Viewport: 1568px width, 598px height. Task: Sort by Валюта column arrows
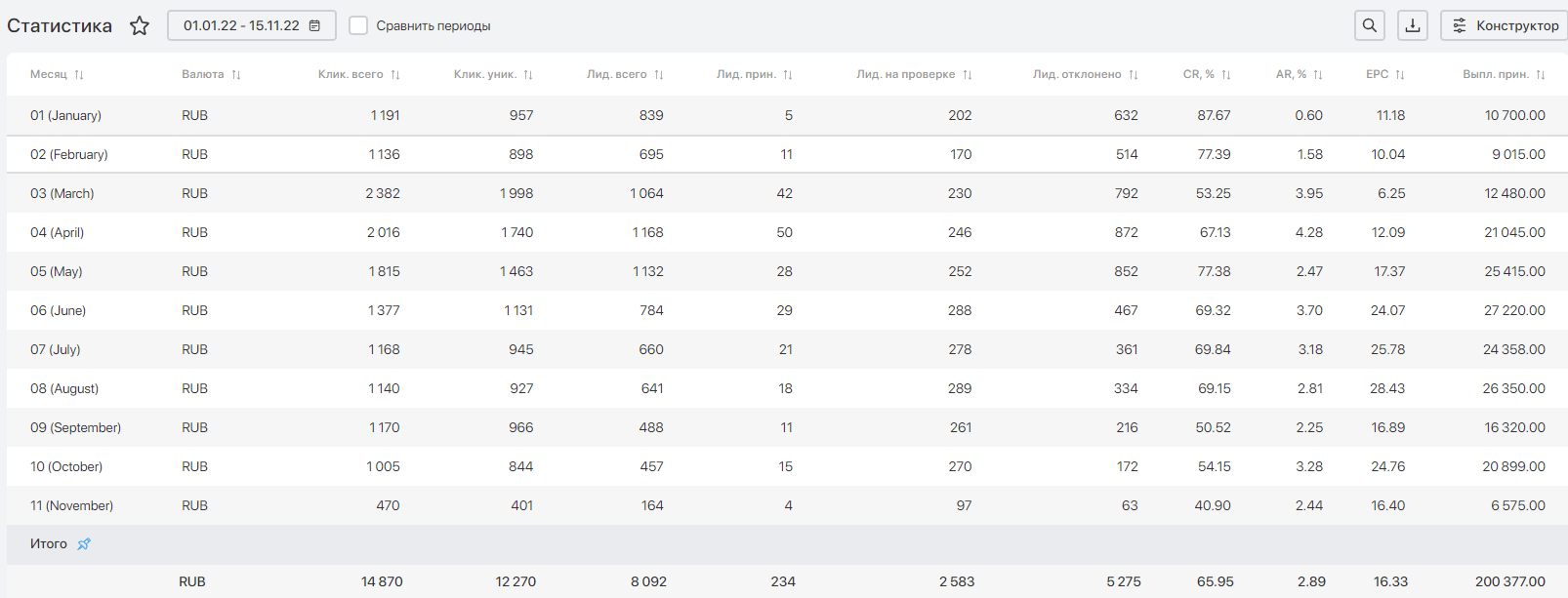236,75
